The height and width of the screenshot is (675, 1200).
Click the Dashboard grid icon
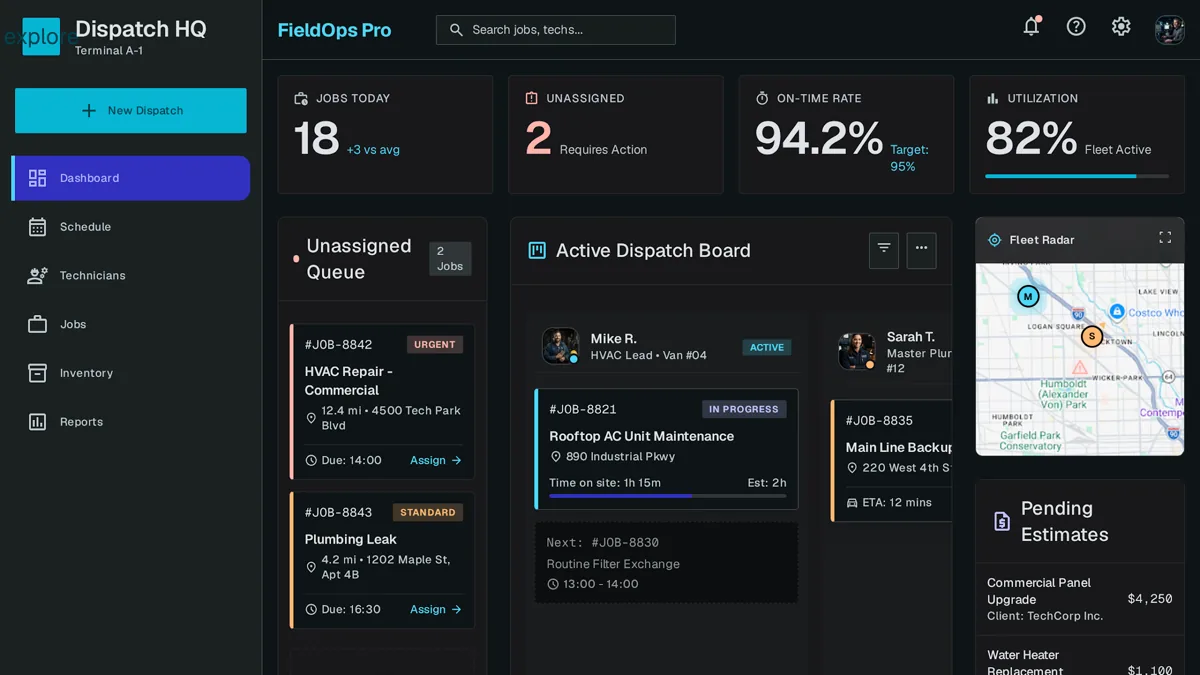click(38, 178)
